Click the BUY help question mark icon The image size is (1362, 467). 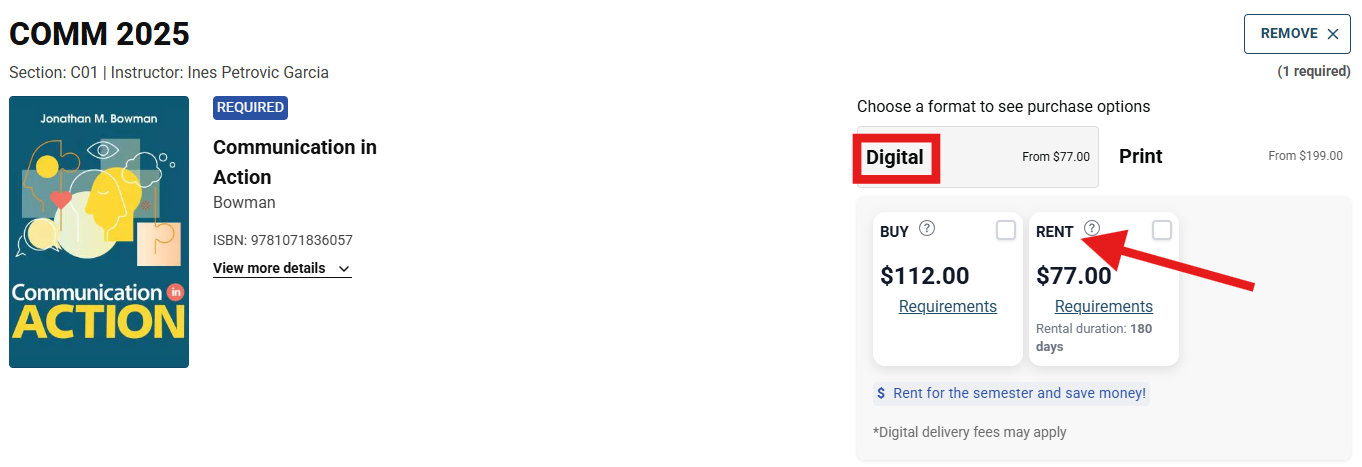927,228
